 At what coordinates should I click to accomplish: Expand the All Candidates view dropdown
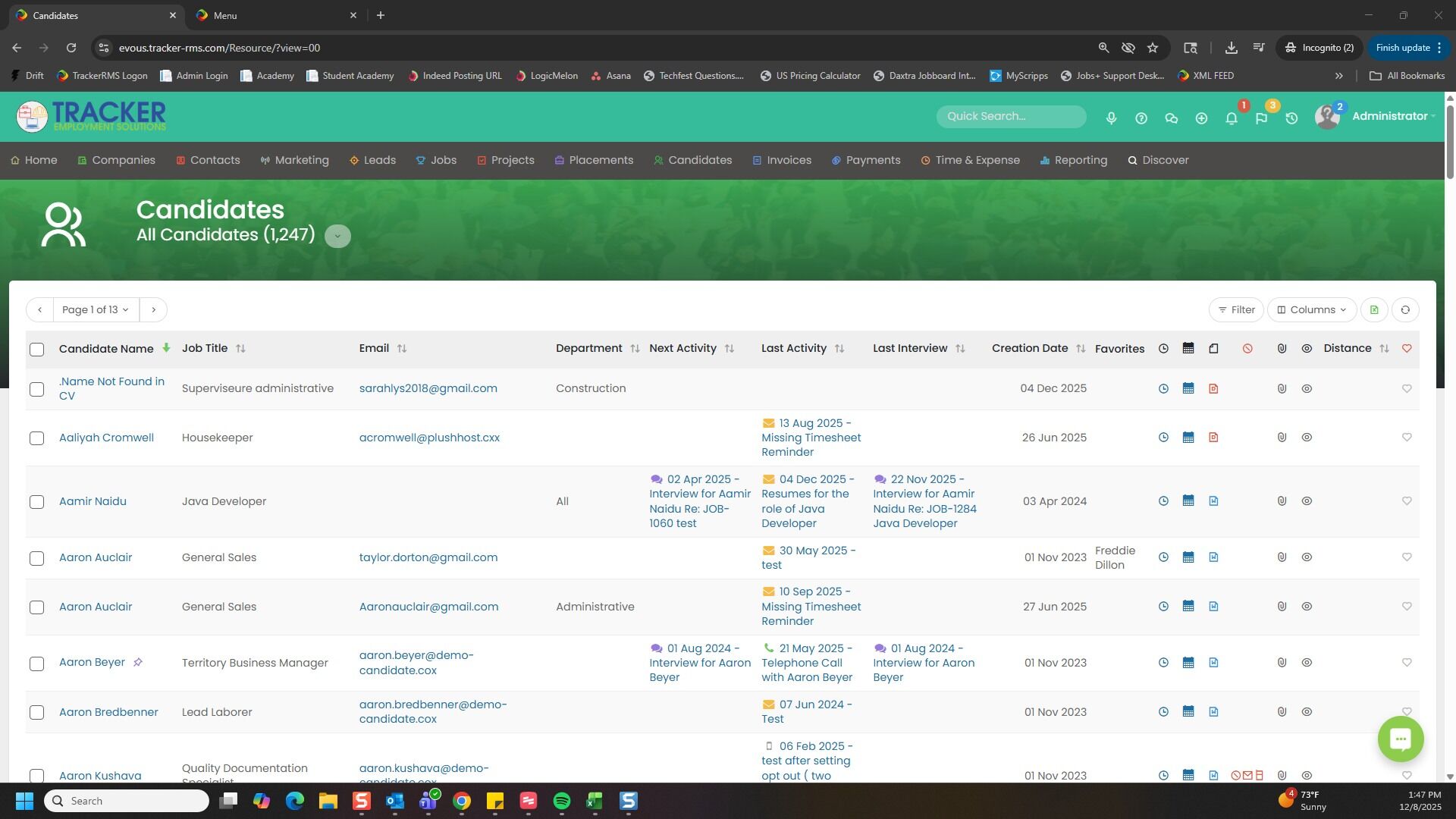[x=337, y=236]
